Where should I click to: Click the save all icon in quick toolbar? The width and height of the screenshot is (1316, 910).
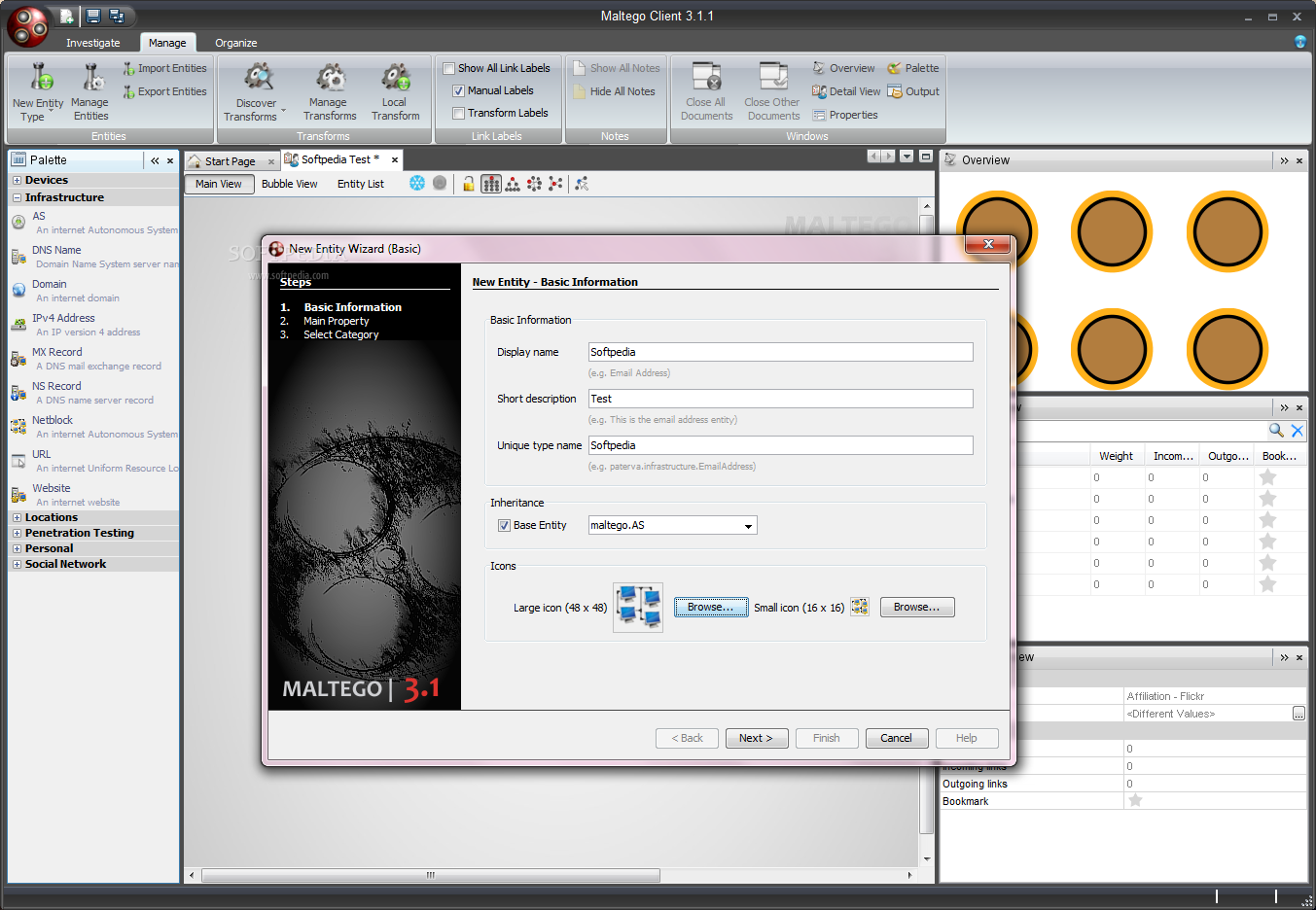click(x=117, y=16)
